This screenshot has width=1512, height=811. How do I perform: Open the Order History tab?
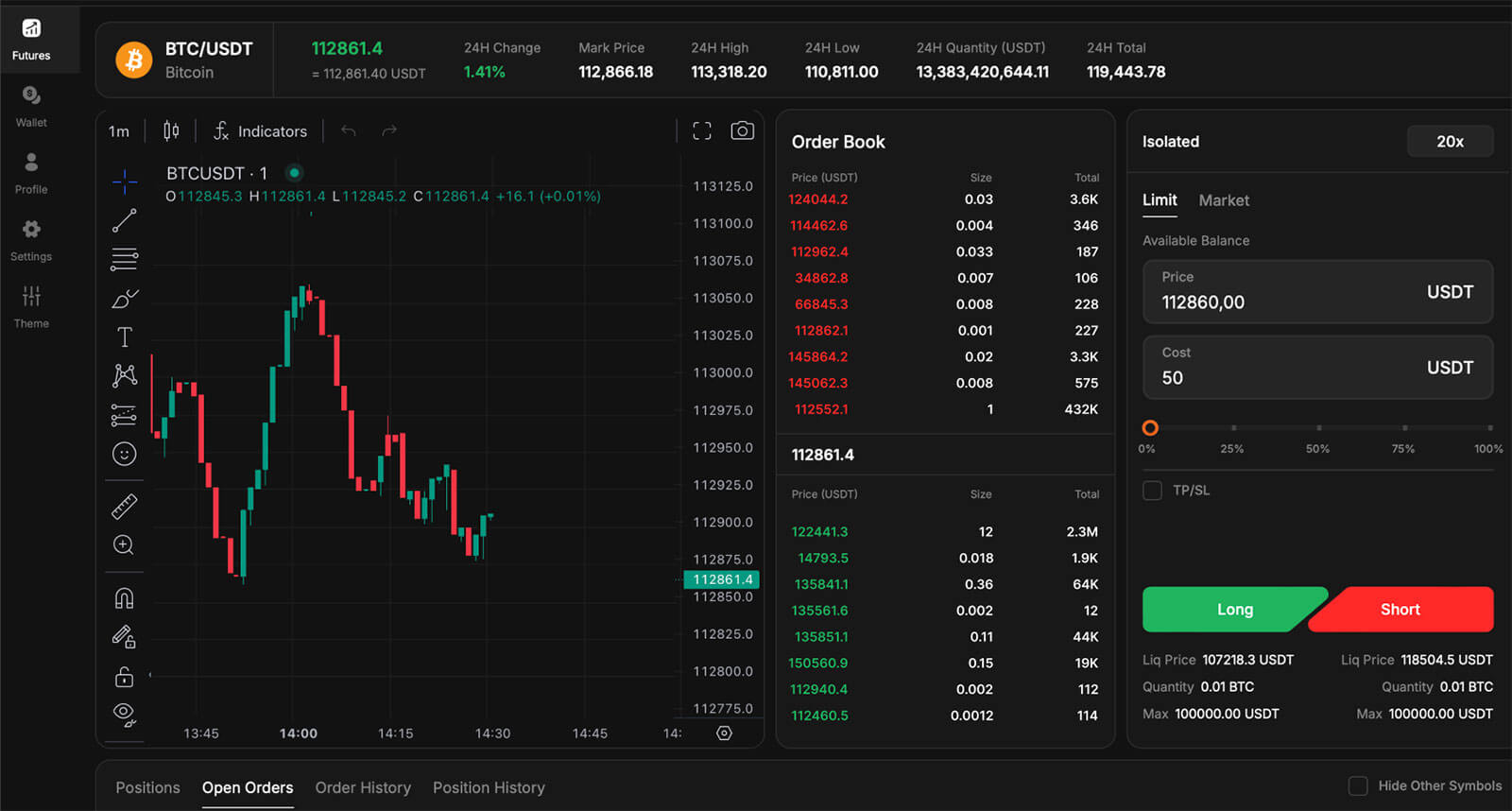[363, 787]
